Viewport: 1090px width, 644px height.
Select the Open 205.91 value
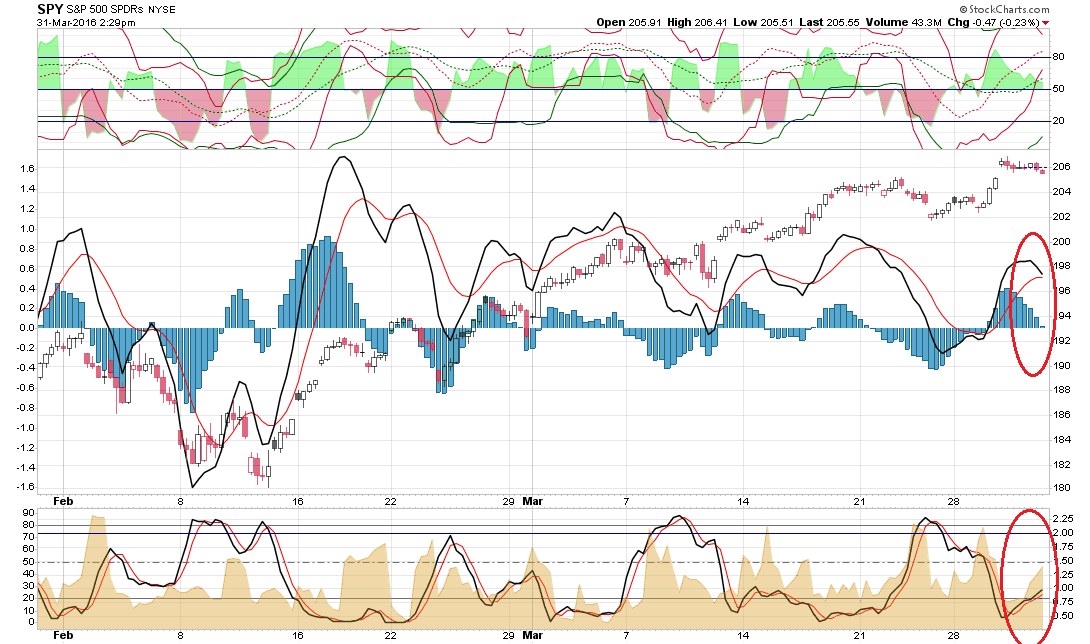tap(629, 22)
